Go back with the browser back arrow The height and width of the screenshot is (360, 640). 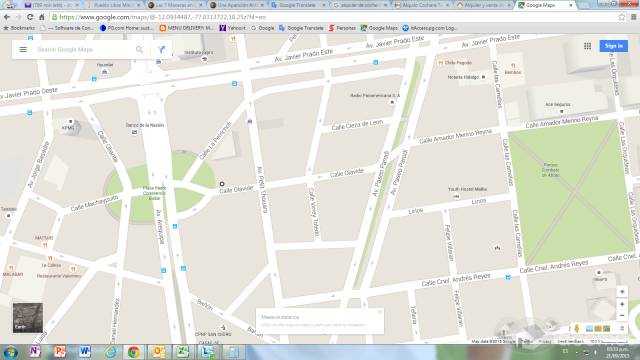pos(7,17)
